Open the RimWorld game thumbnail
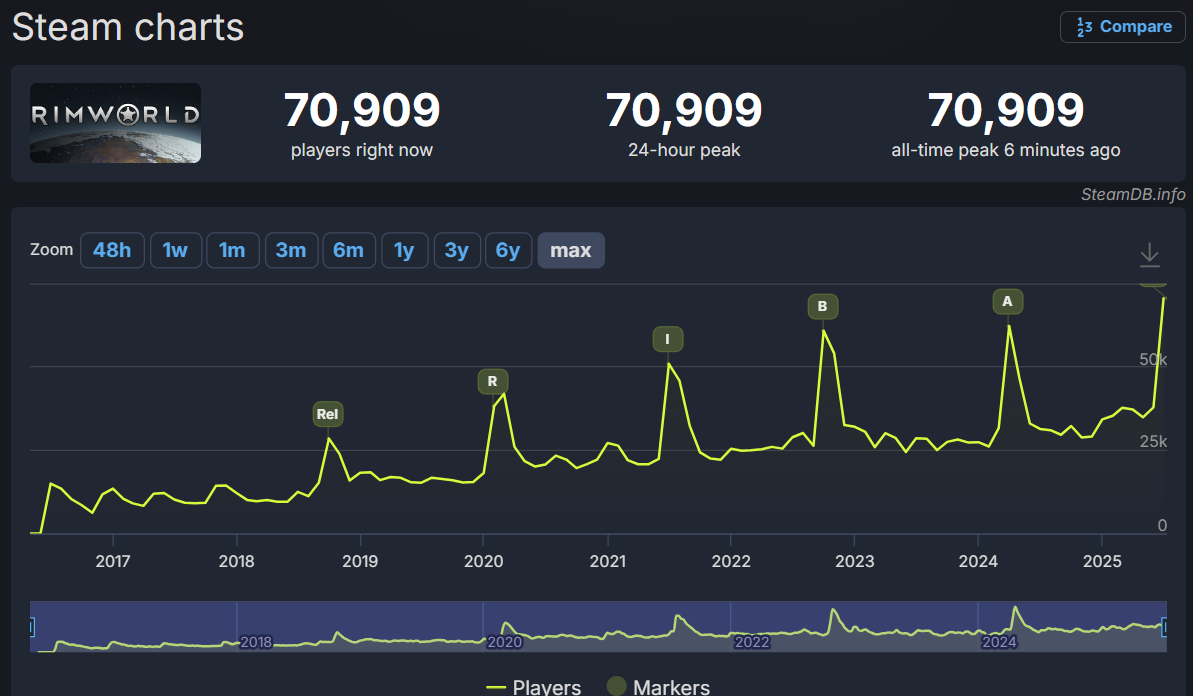Viewport: 1193px width, 696px height. [x=116, y=123]
